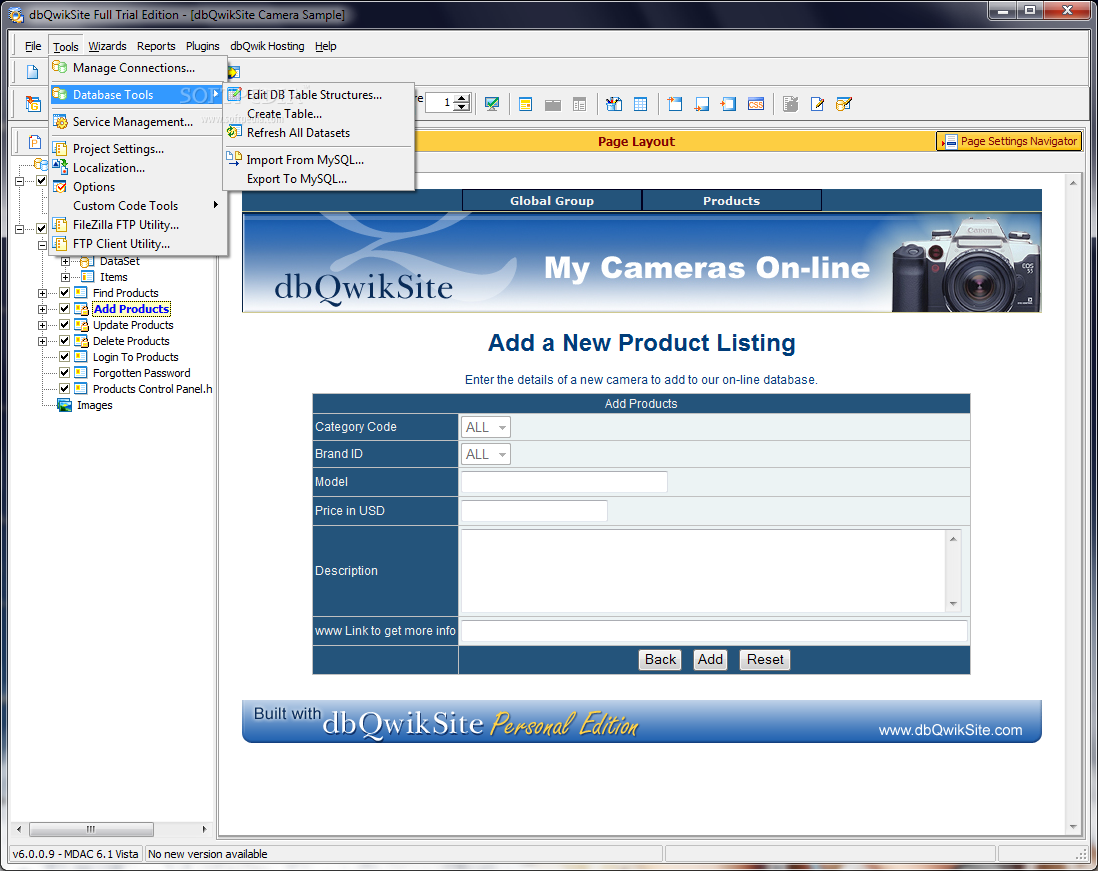Toggle the Login To Products checkbox

click(x=64, y=357)
